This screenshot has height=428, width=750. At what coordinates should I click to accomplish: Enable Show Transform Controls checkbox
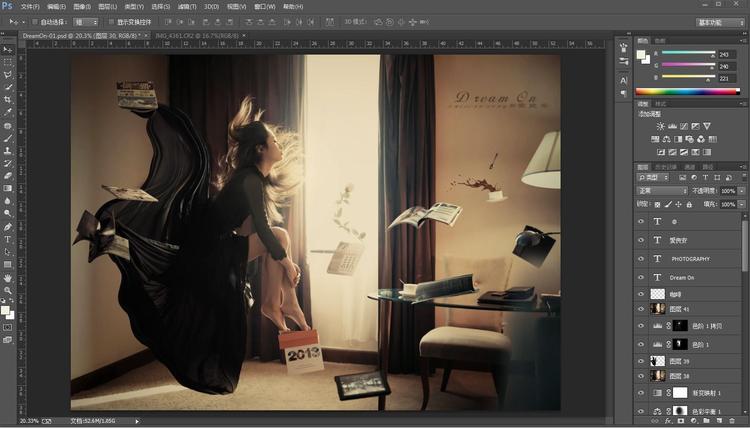(110, 21)
